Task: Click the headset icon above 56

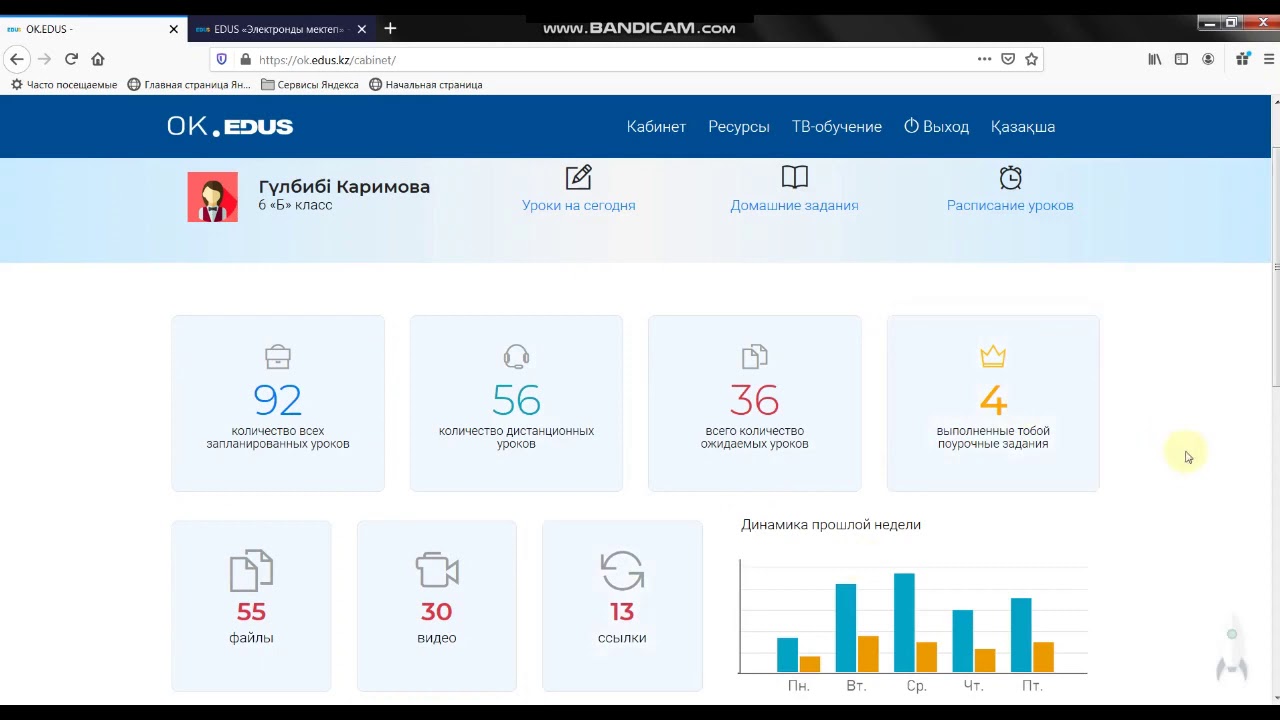Action: [516, 357]
